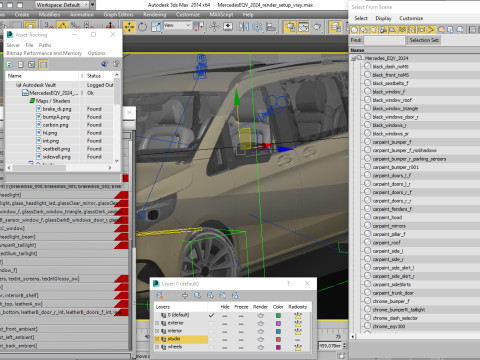The image size is (480, 360).
Task: Click the Name column header in Asset Tracking
Action: click(43, 76)
